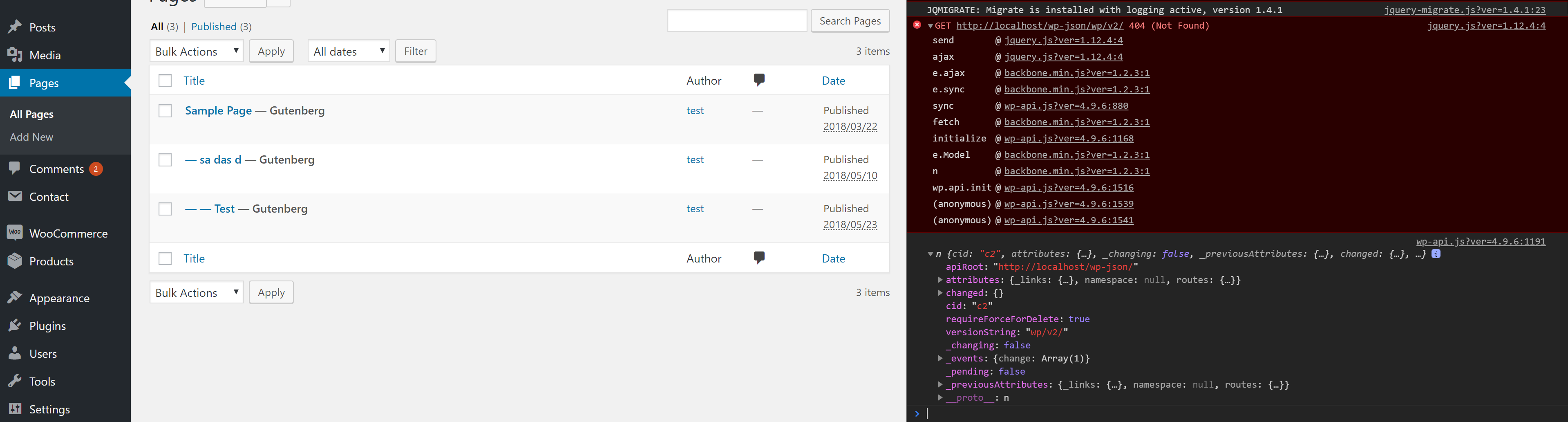Click the Products box icon

point(15,260)
